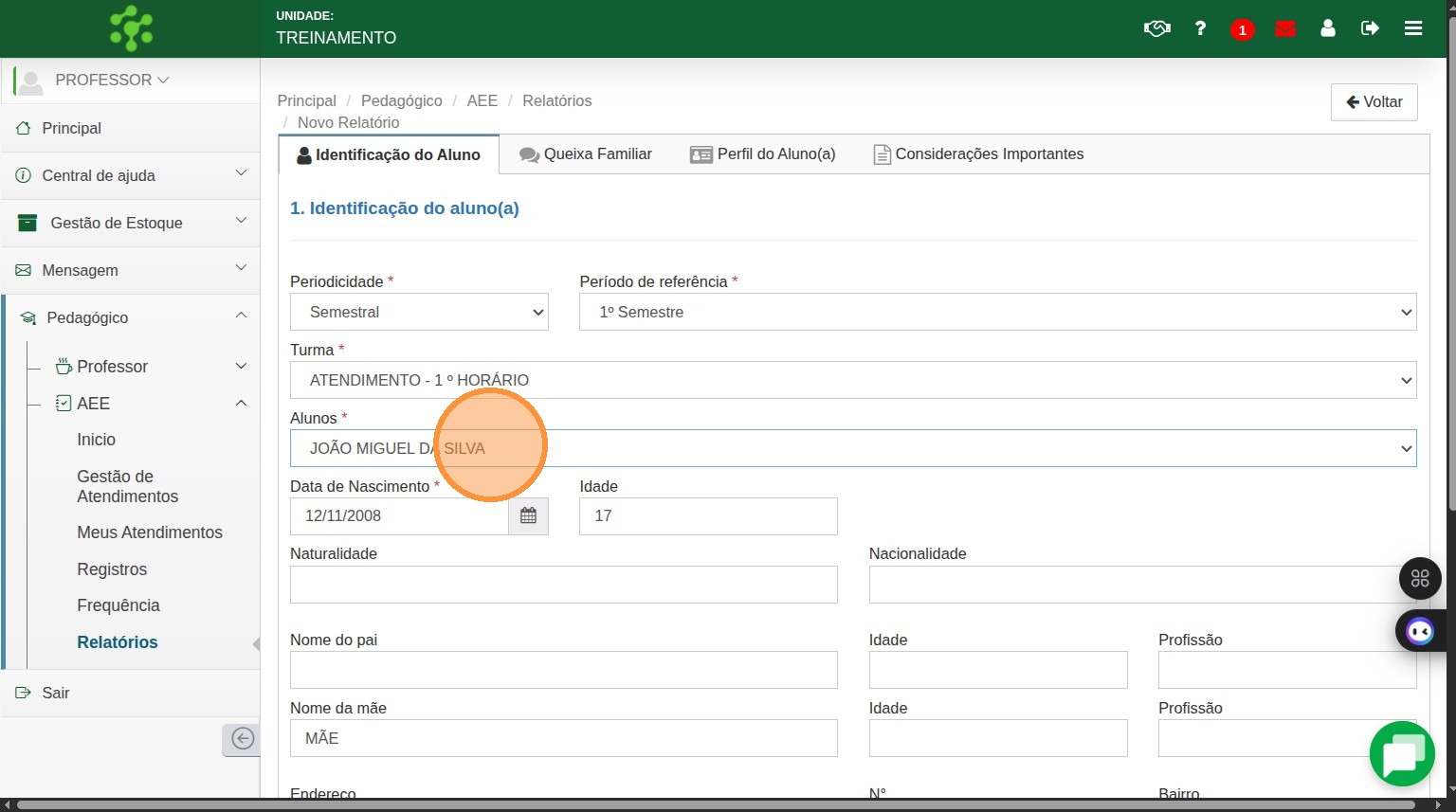Click the Voltar button
The image size is (1456, 812).
[1374, 102]
